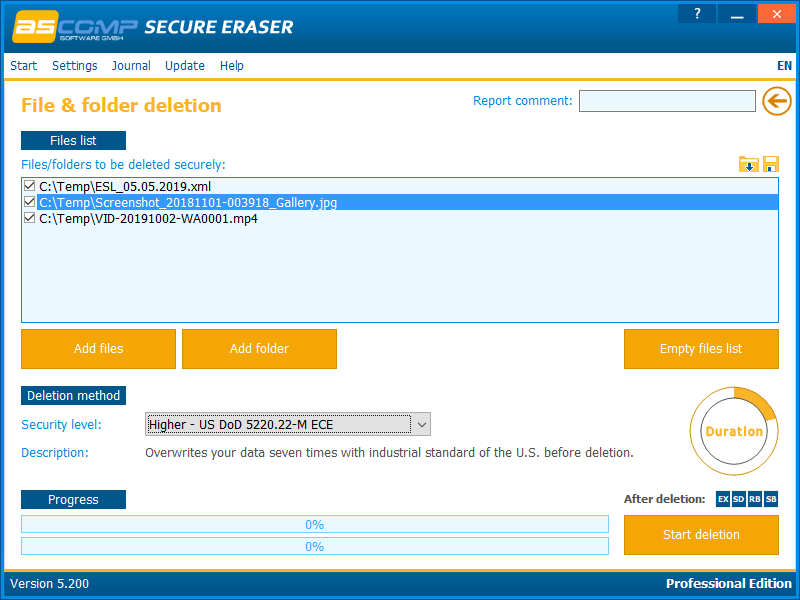Uncheck the Screenshot_20181101 Gallery.jpg entry

(x=29, y=202)
